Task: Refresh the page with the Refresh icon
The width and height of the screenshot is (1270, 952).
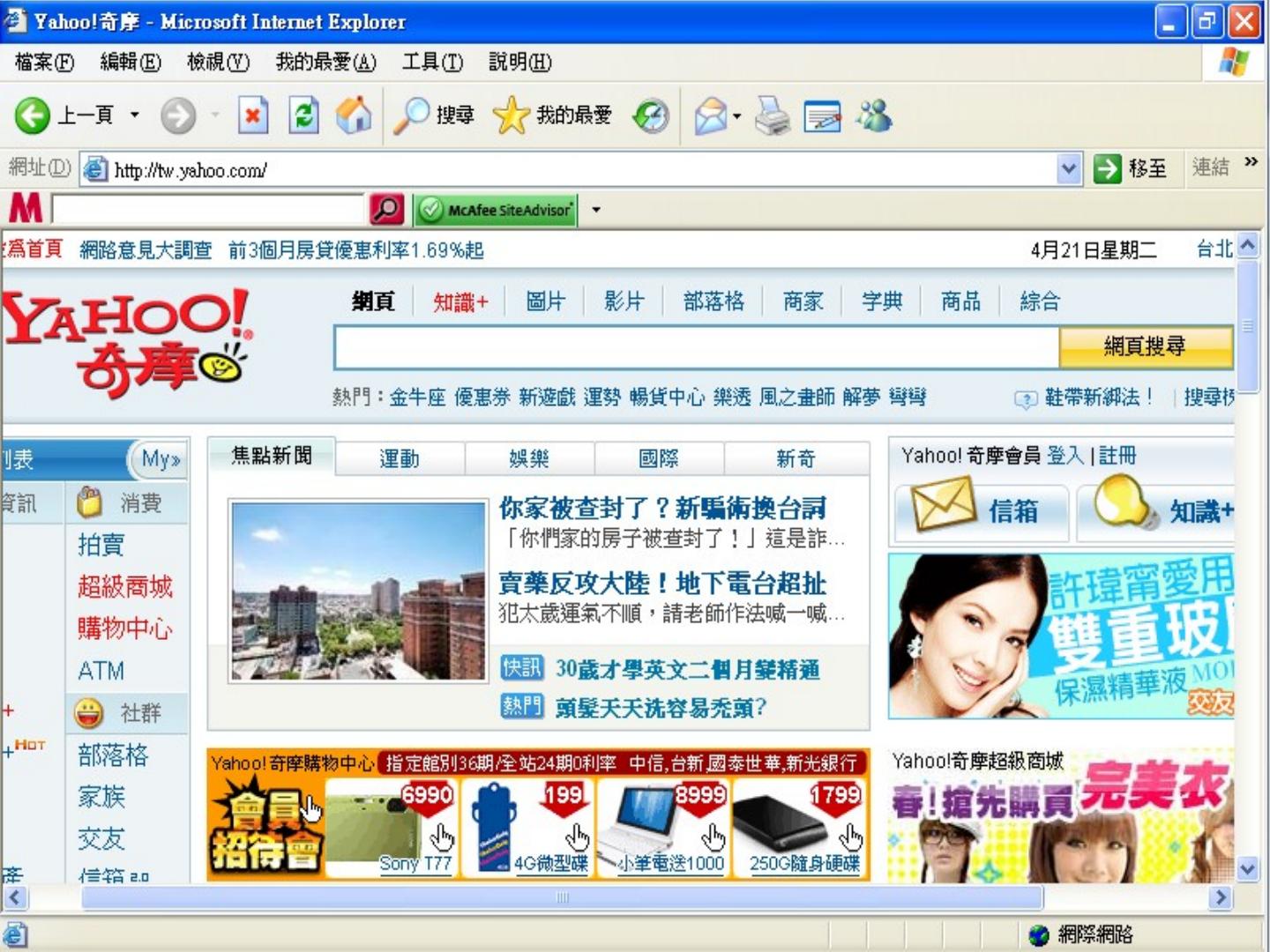Action: coord(303,115)
